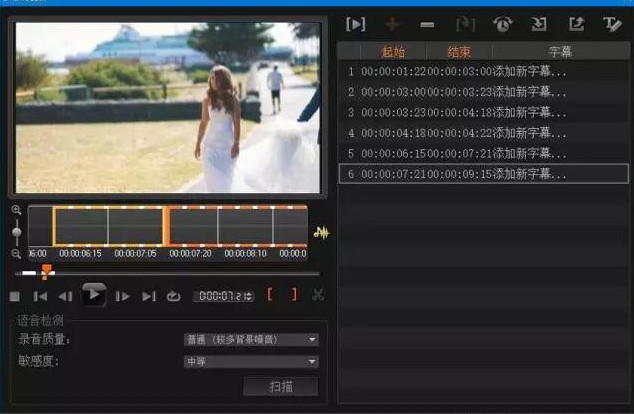This screenshot has height=414, width=634.
Task: Click timeline ruler label 00:00:08:10
Action: pos(245,253)
